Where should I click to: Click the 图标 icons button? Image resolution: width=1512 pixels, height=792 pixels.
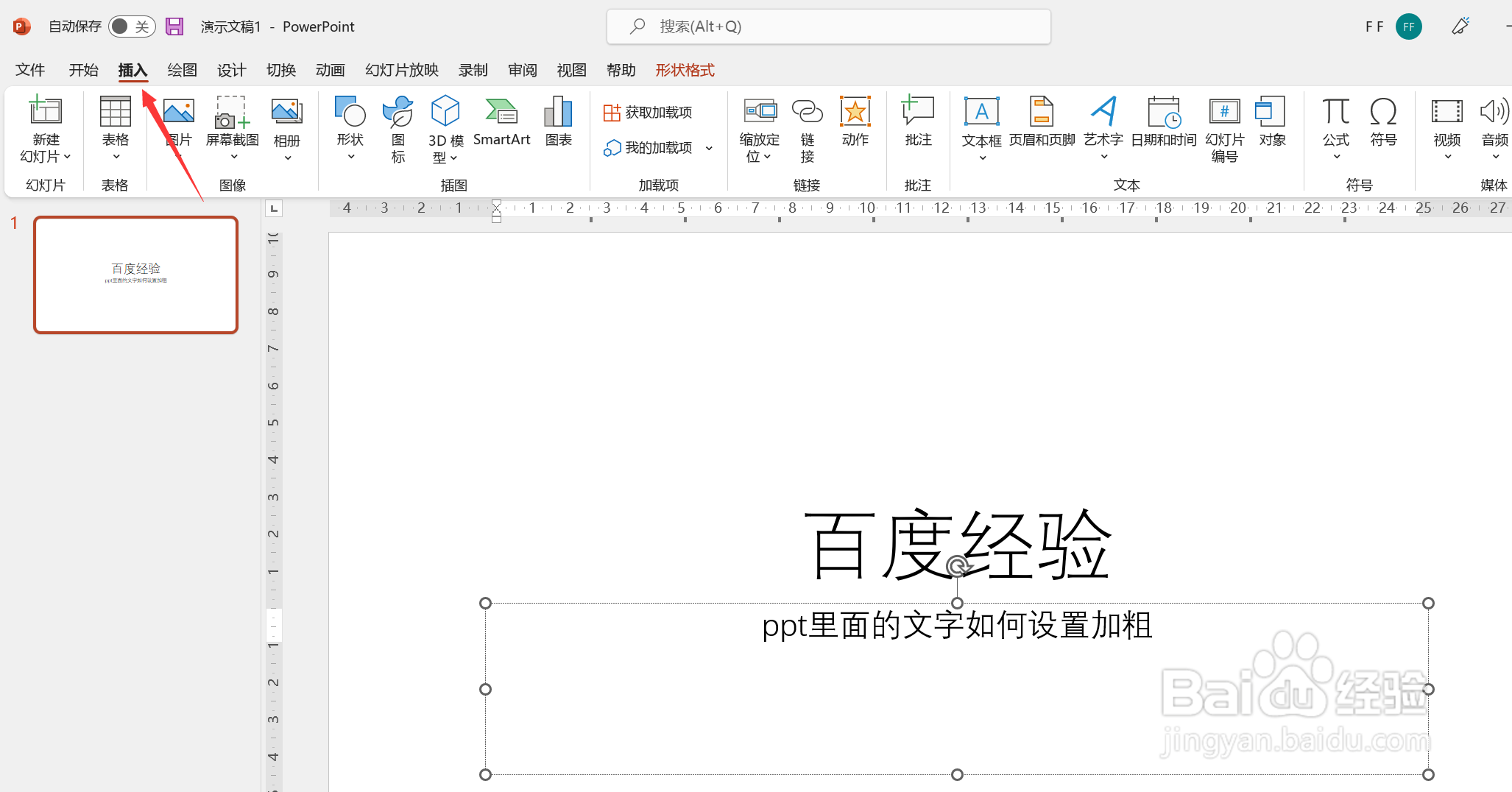point(398,129)
